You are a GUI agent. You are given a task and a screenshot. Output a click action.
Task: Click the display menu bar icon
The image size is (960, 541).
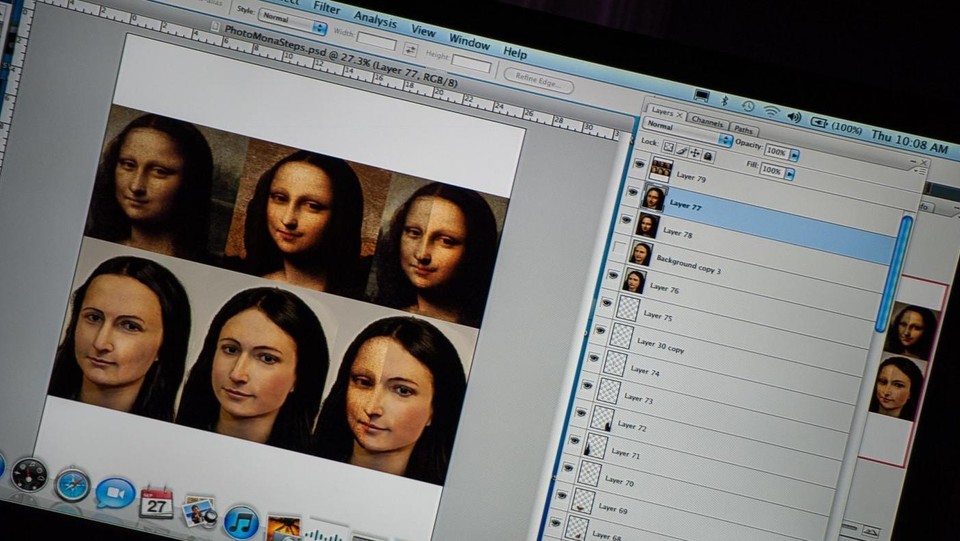[702, 95]
